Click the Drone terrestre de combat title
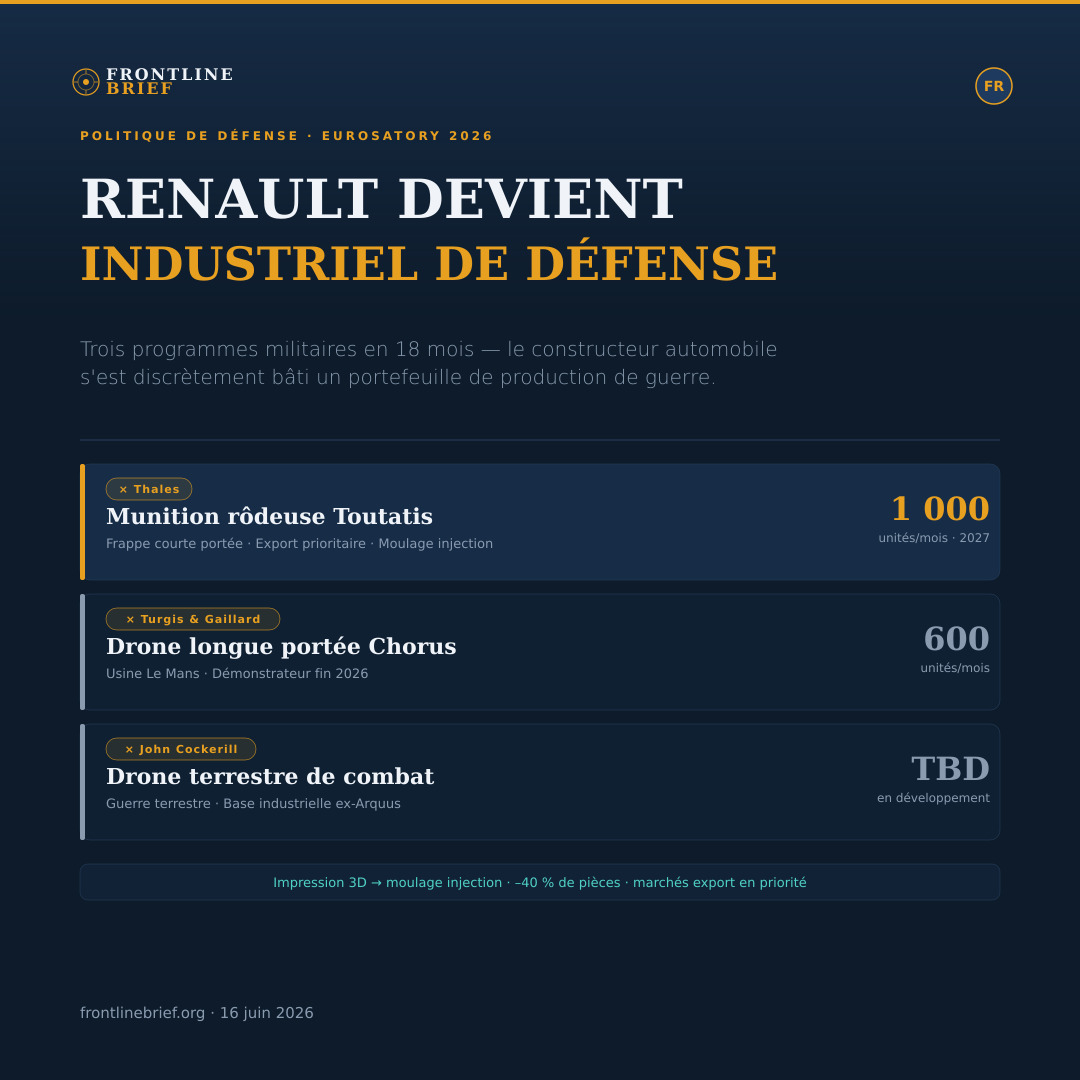The width and height of the screenshot is (1080, 1080). 270,777
